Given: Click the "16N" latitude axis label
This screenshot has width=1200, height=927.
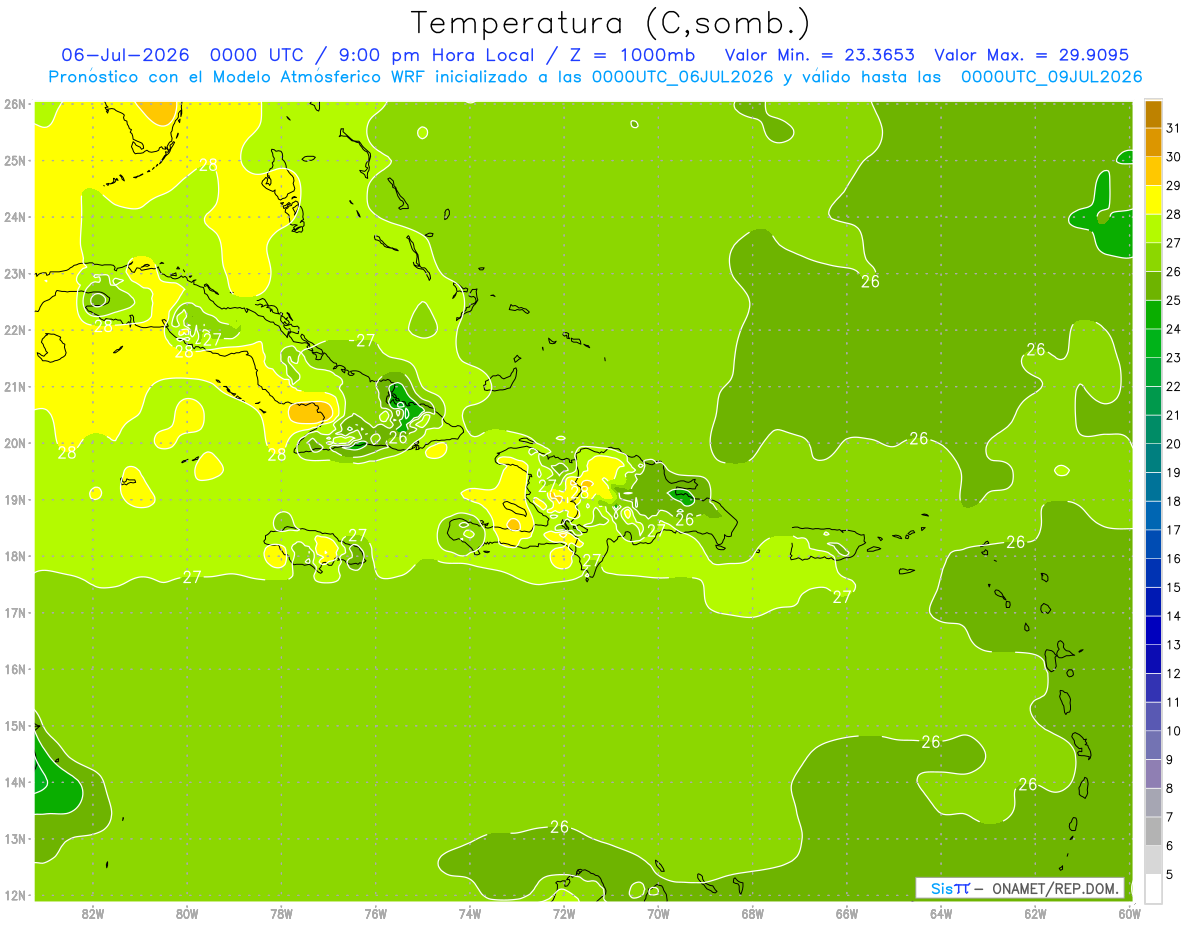Looking at the screenshot, I should (x=14, y=669).
